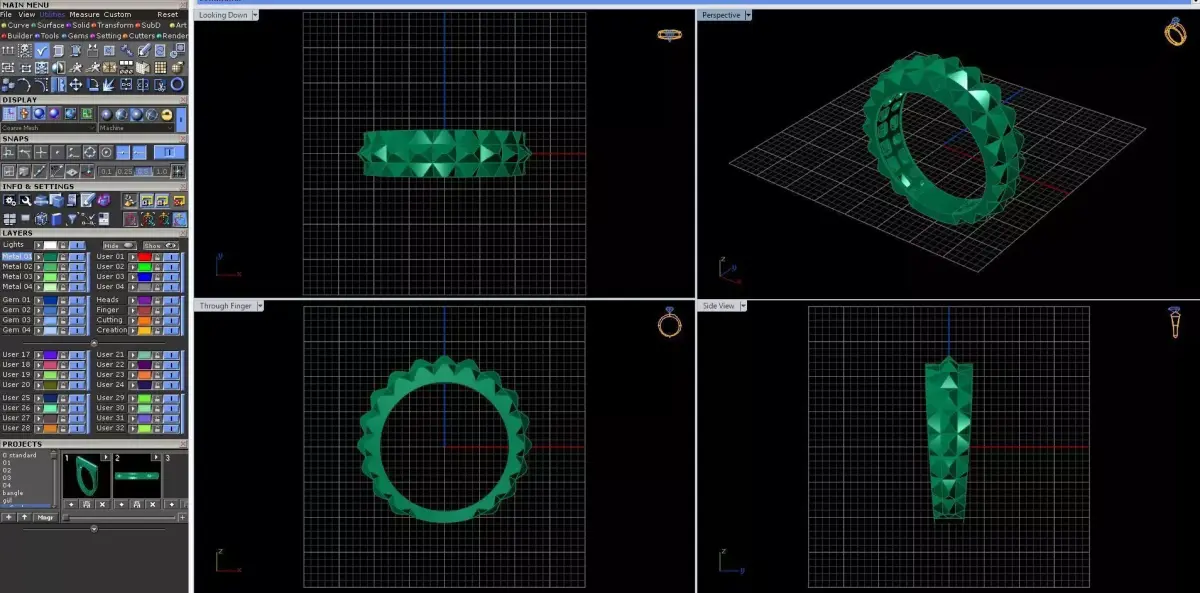Image resolution: width=1200 pixels, height=593 pixels.
Task: Click the wrench icon in Info & Settings
Action: [x=25, y=200]
